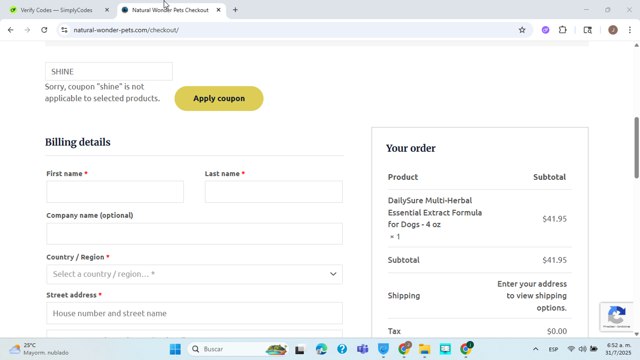Switch to Verify Codes — SimplyCodes tab
Screen dimensions: 640x360
tap(56, 10)
